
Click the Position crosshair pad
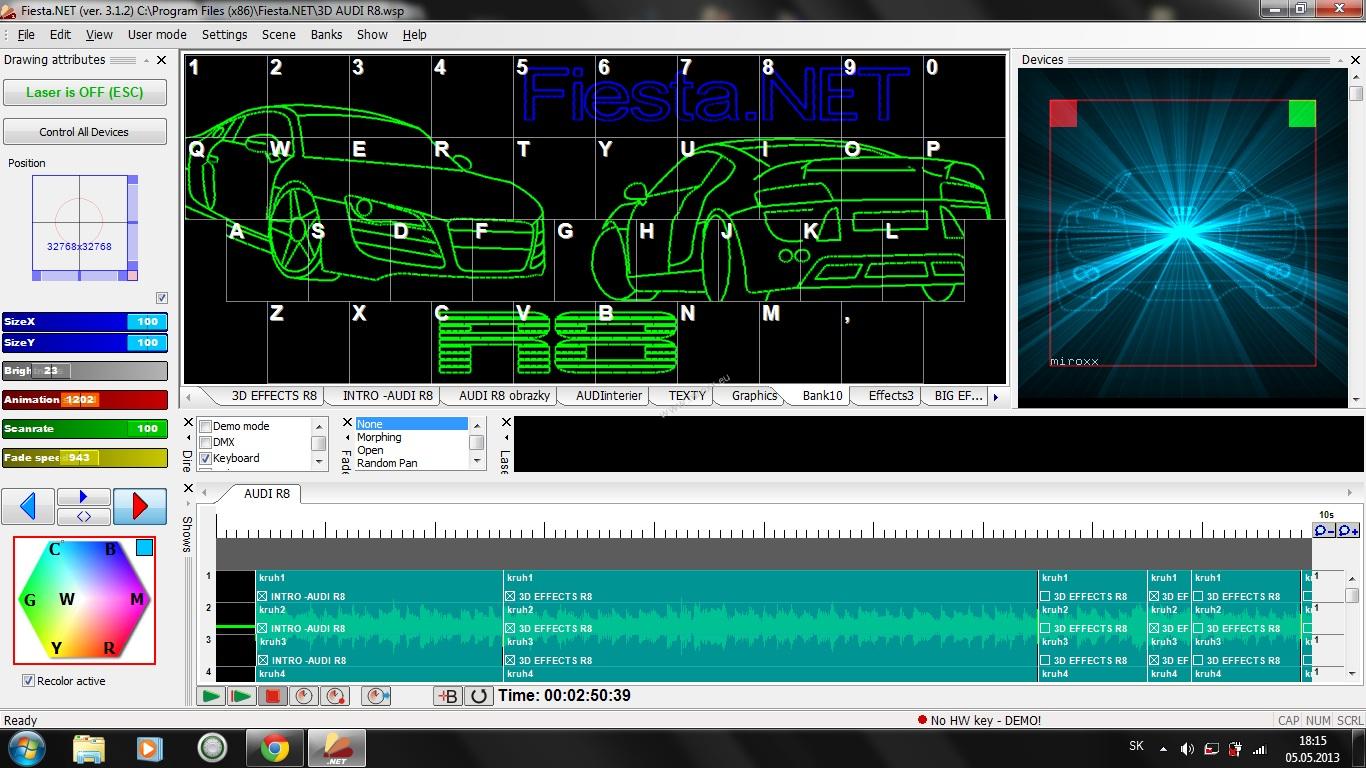(80, 223)
